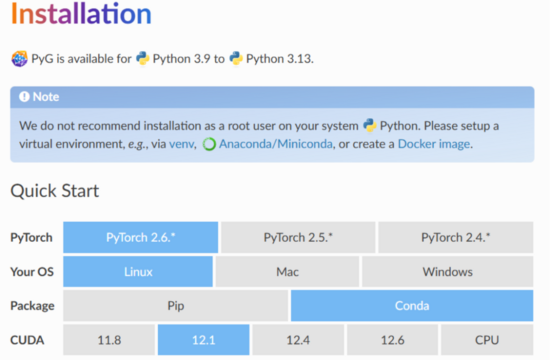550x360 pixels.
Task: Choose CUDA 11.8
Action: [109, 340]
